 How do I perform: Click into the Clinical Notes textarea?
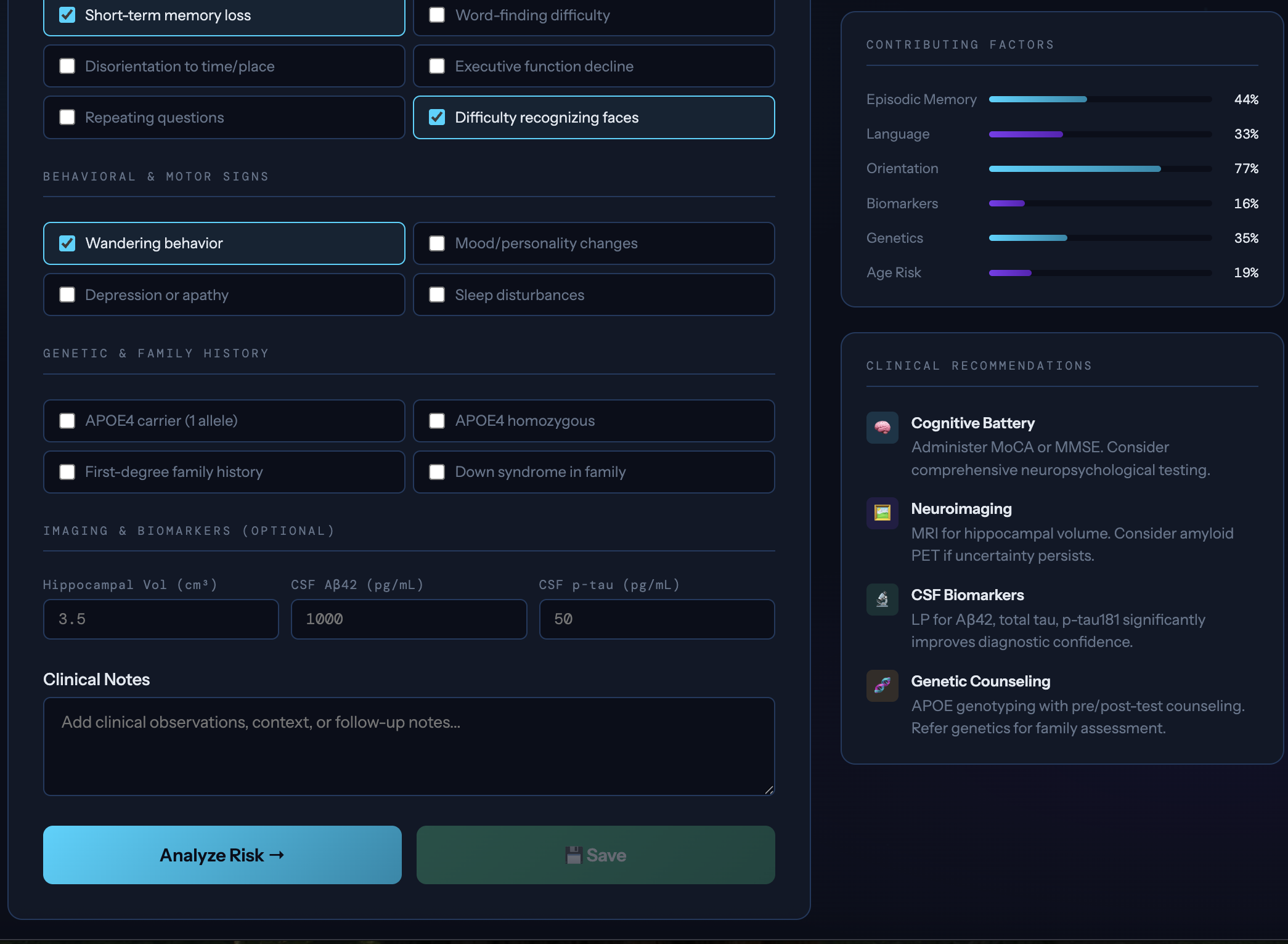tap(409, 746)
